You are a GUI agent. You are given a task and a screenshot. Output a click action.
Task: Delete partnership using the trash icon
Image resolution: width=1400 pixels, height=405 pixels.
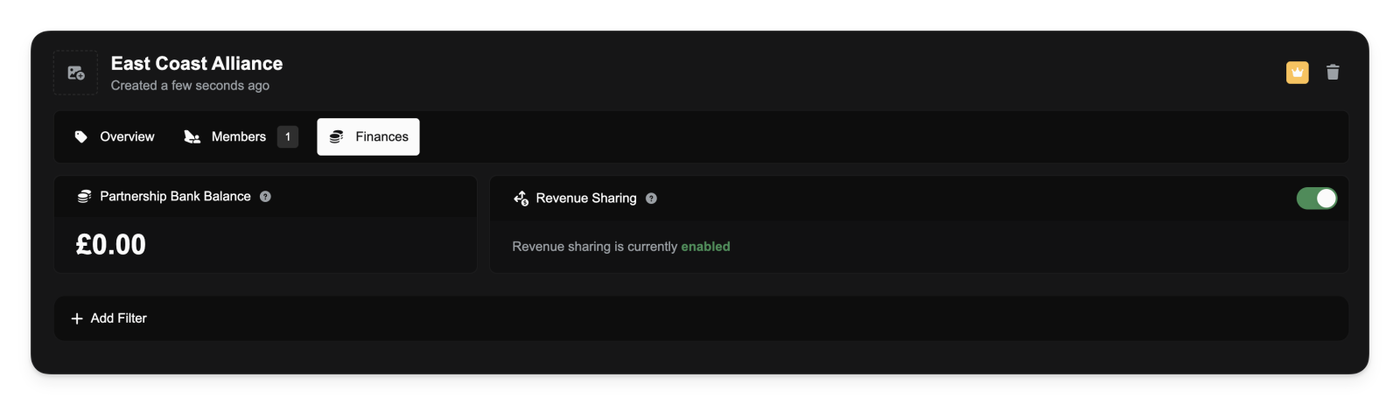coord(1332,72)
